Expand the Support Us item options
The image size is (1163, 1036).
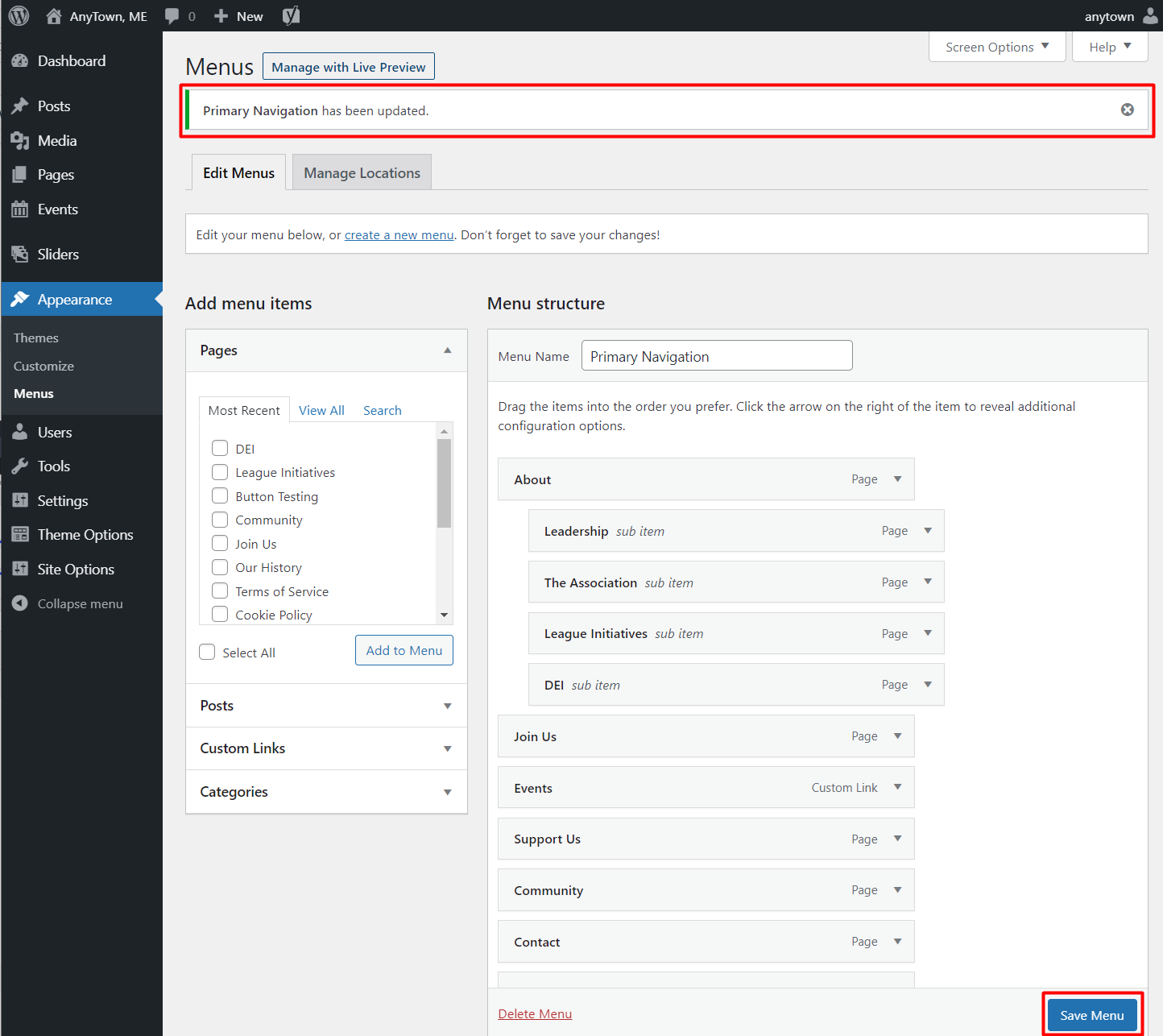tap(898, 839)
